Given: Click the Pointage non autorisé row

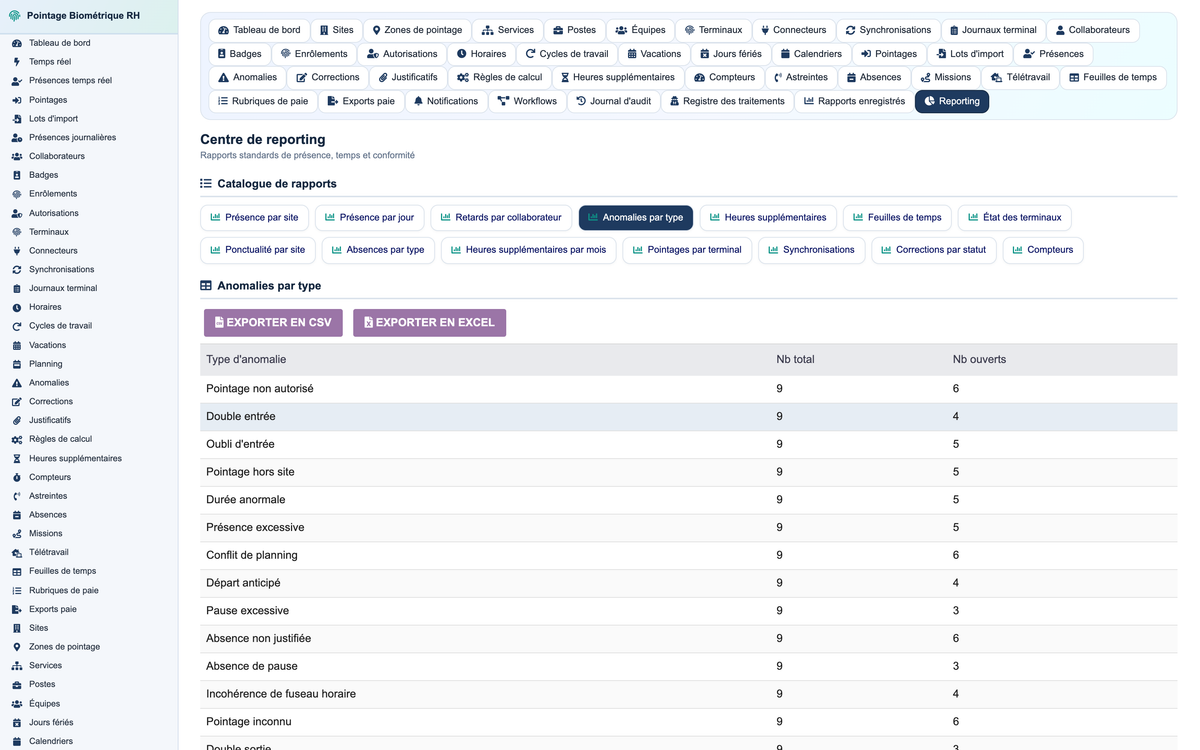Looking at the screenshot, I should tap(688, 389).
